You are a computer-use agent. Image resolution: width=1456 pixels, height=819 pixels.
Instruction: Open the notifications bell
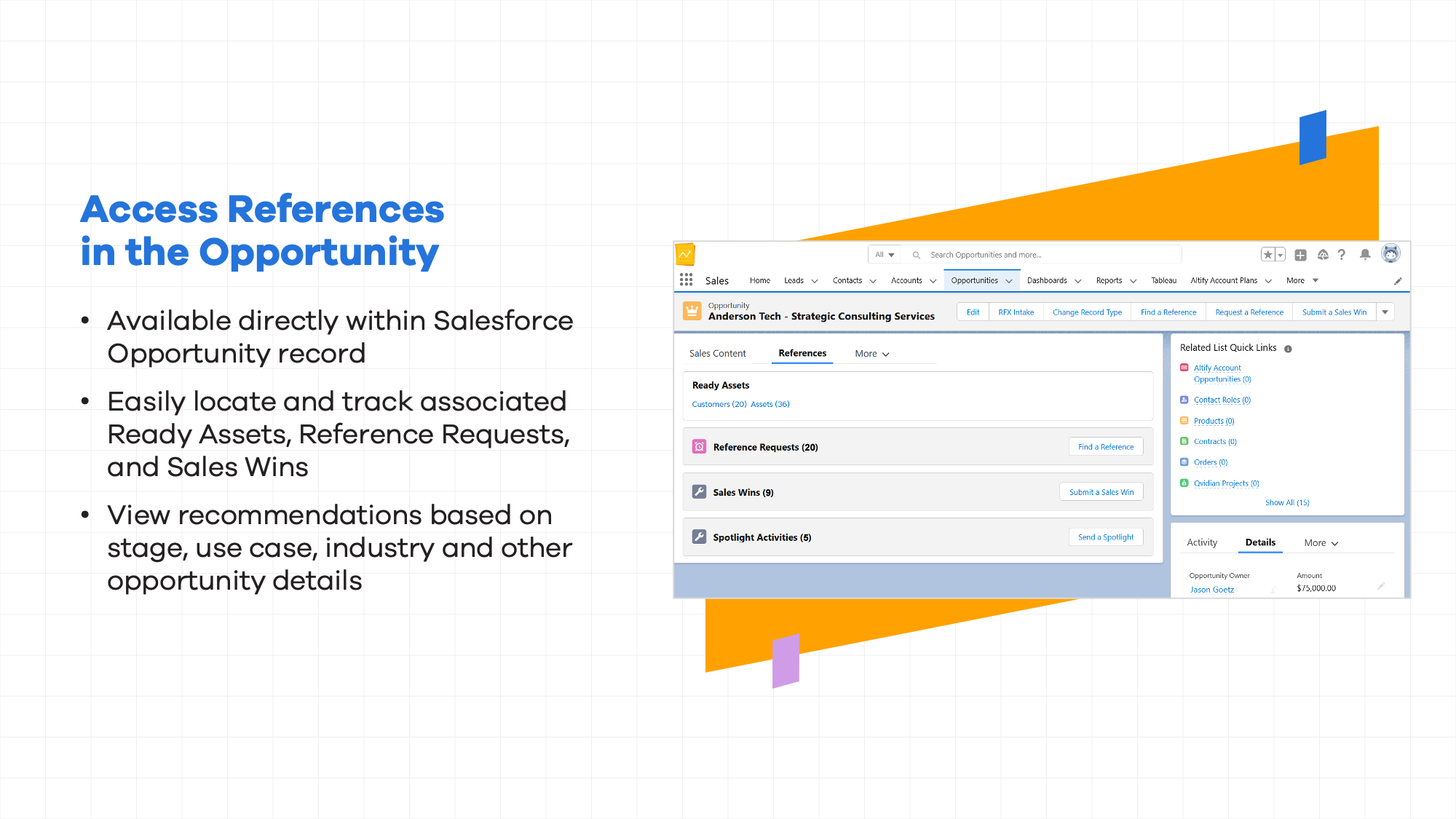1365,255
